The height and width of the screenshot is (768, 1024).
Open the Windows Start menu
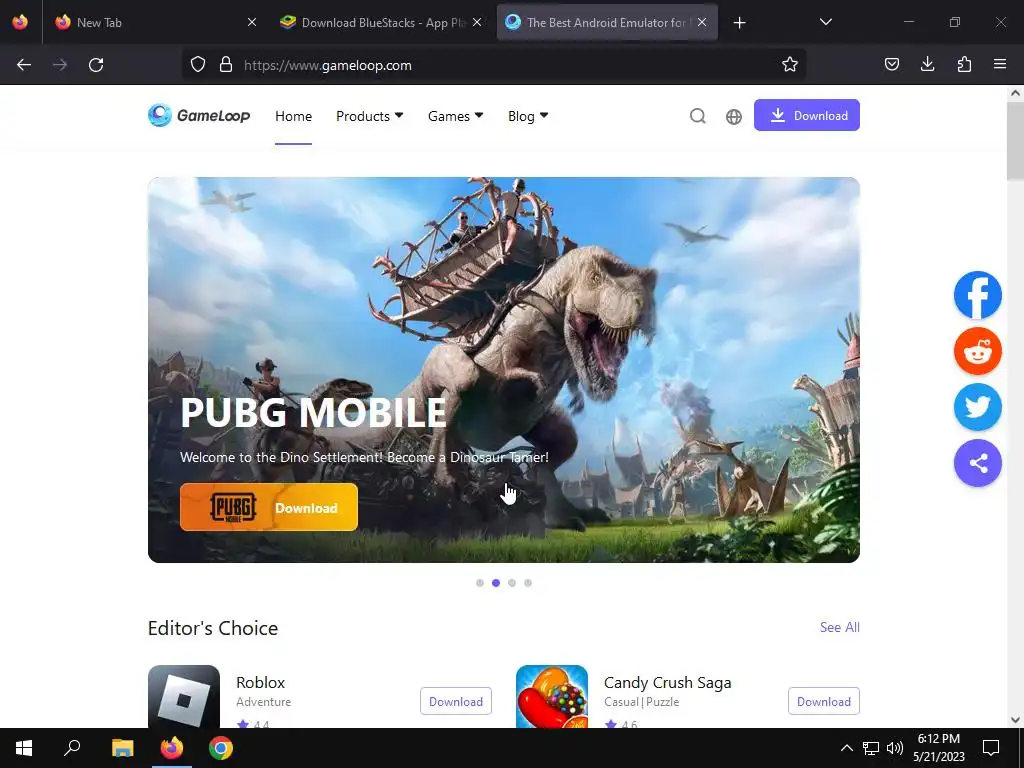[24, 748]
